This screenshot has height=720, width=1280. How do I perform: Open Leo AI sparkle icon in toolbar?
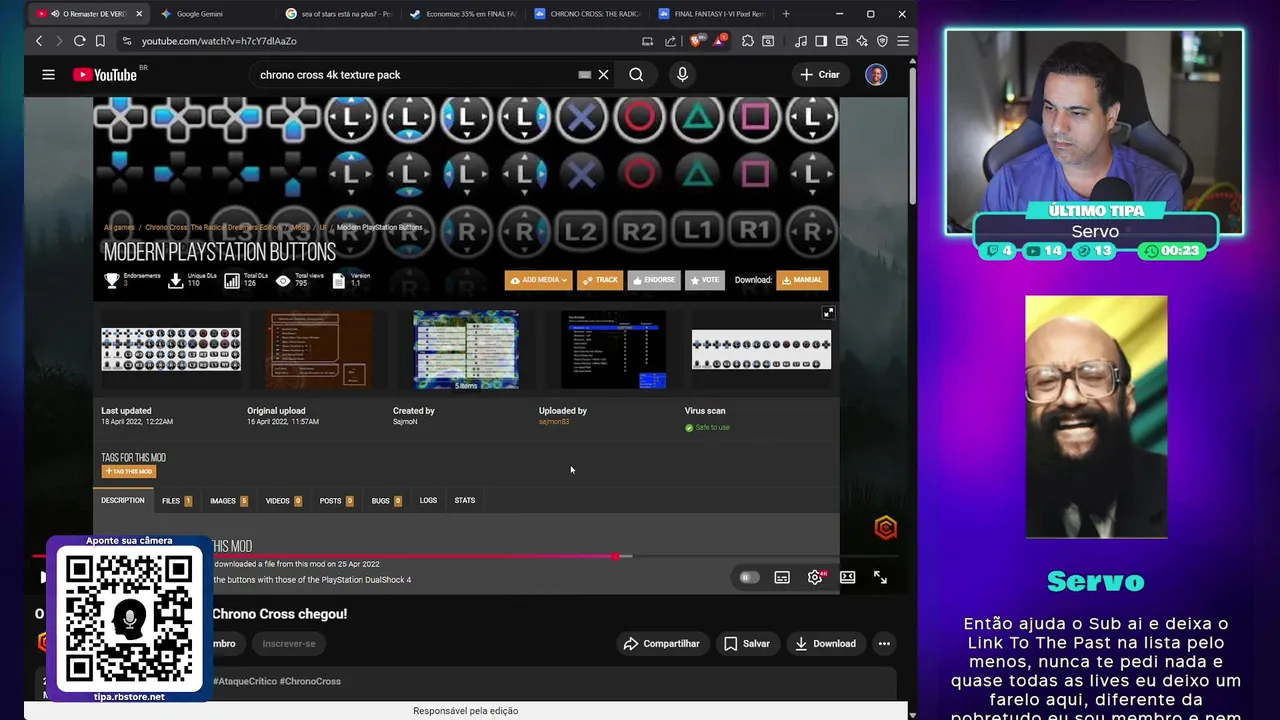pos(861,41)
